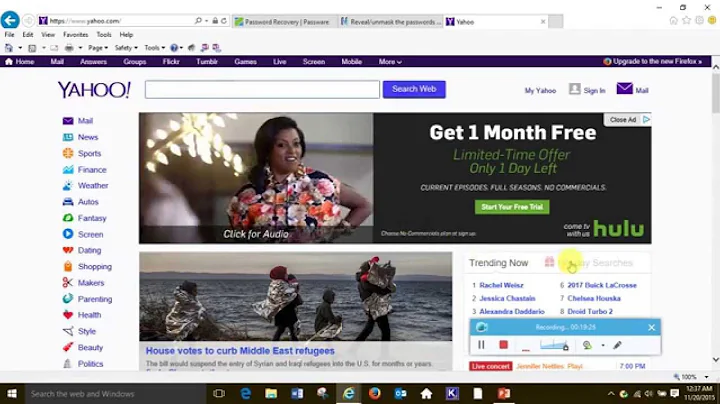This screenshot has height=404, width=720.
Task: Open the File menu
Action: click(9, 34)
